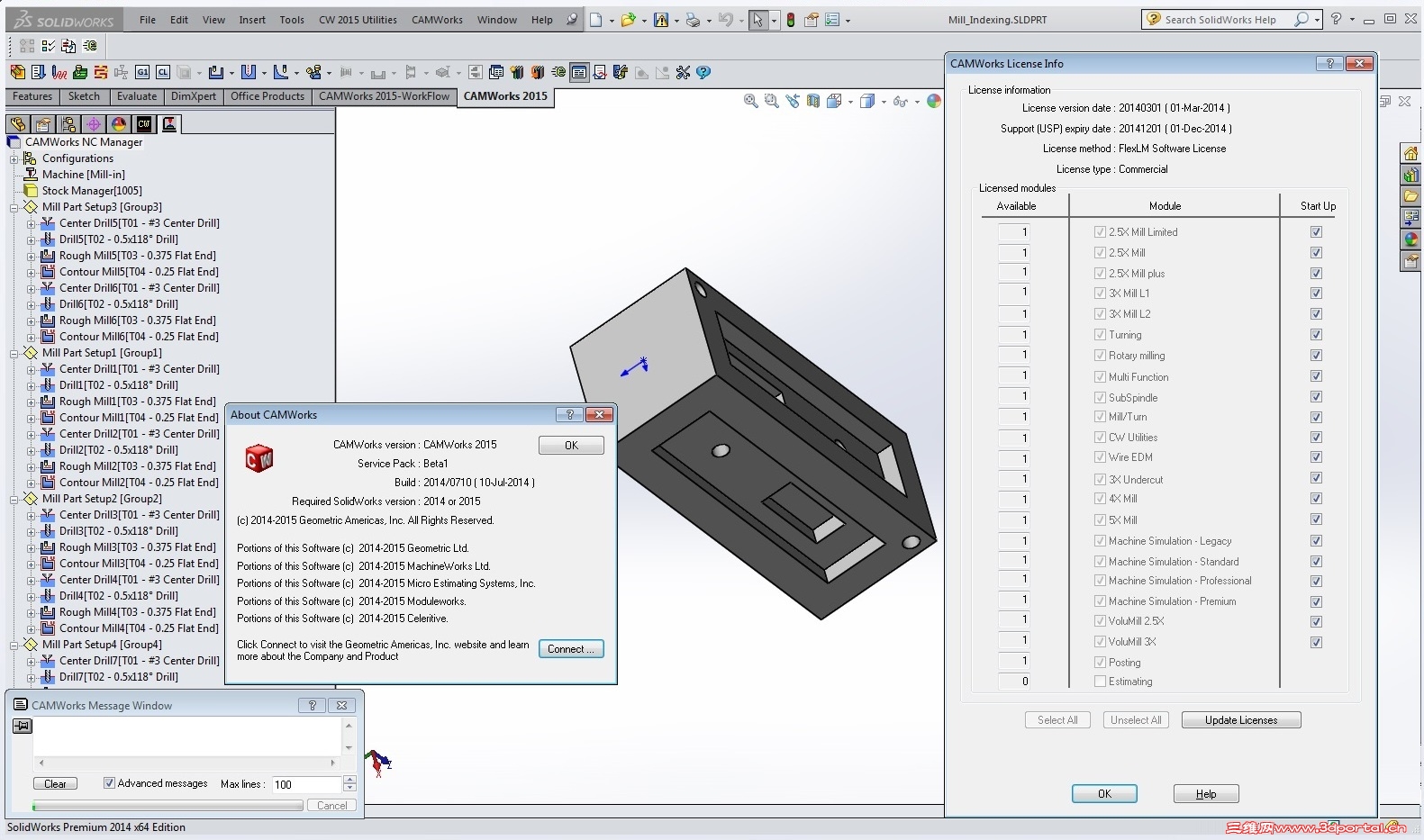Switch to the CAMWorks 2015-WorkFlow tab
The width and height of the screenshot is (1424, 840).
(x=384, y=96)
